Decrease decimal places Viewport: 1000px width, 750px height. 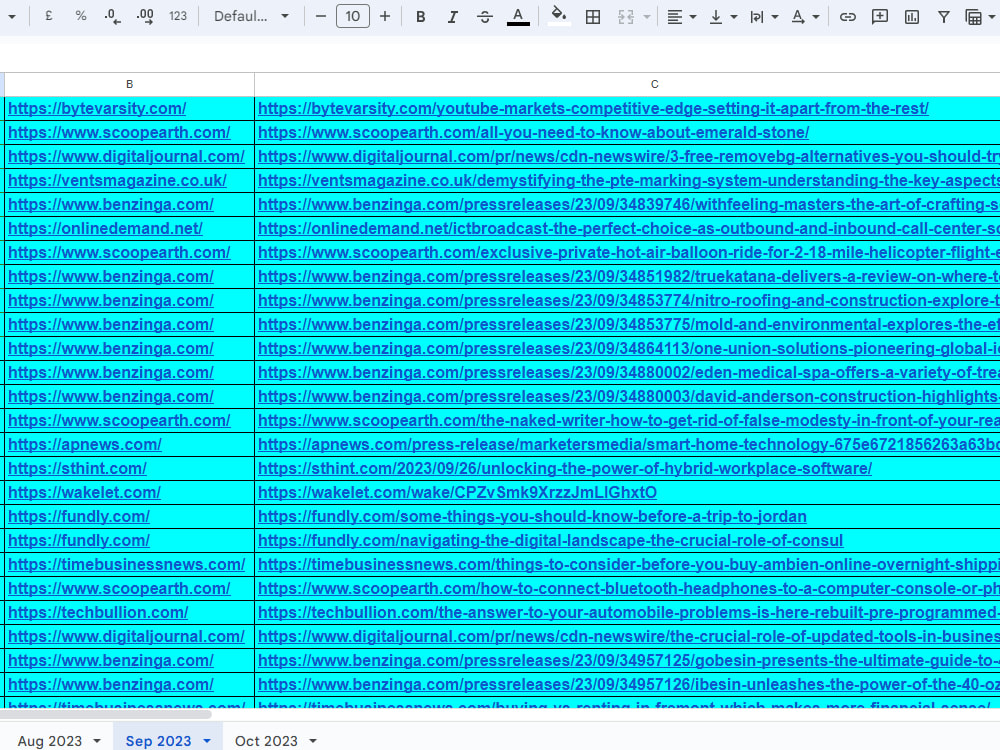(x=112, y=16)
